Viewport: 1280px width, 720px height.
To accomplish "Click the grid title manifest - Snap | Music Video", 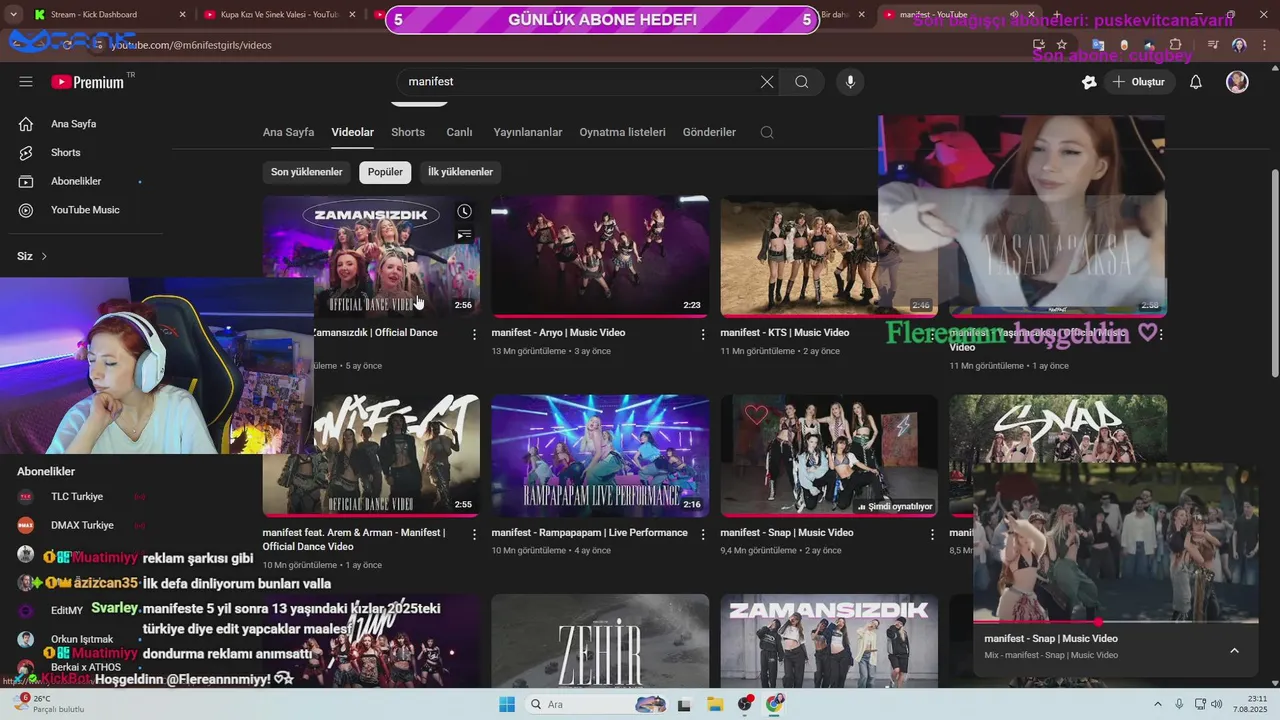I will pyautogui.click(x=786, y=533).
